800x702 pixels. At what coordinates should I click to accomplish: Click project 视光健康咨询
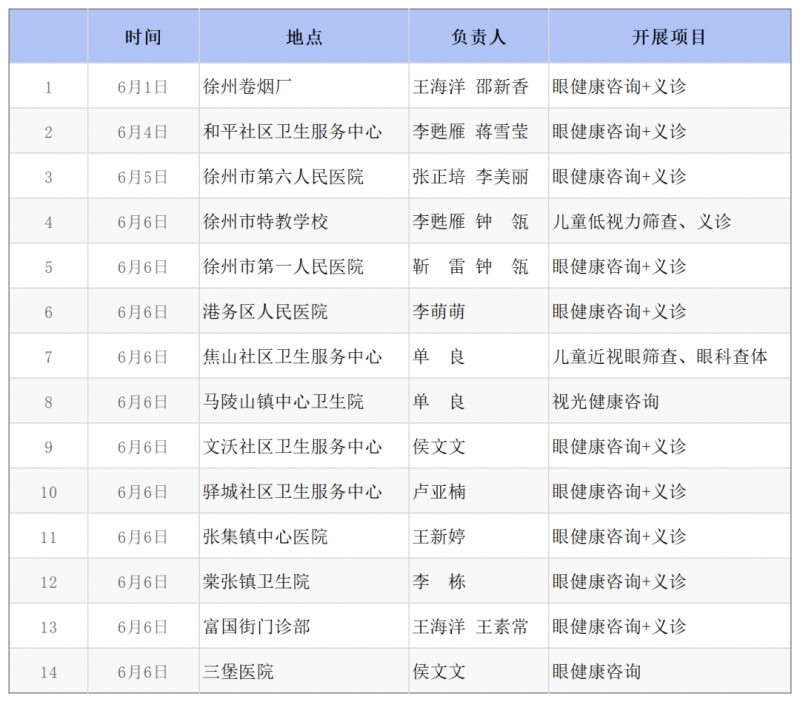pos(606,402)
